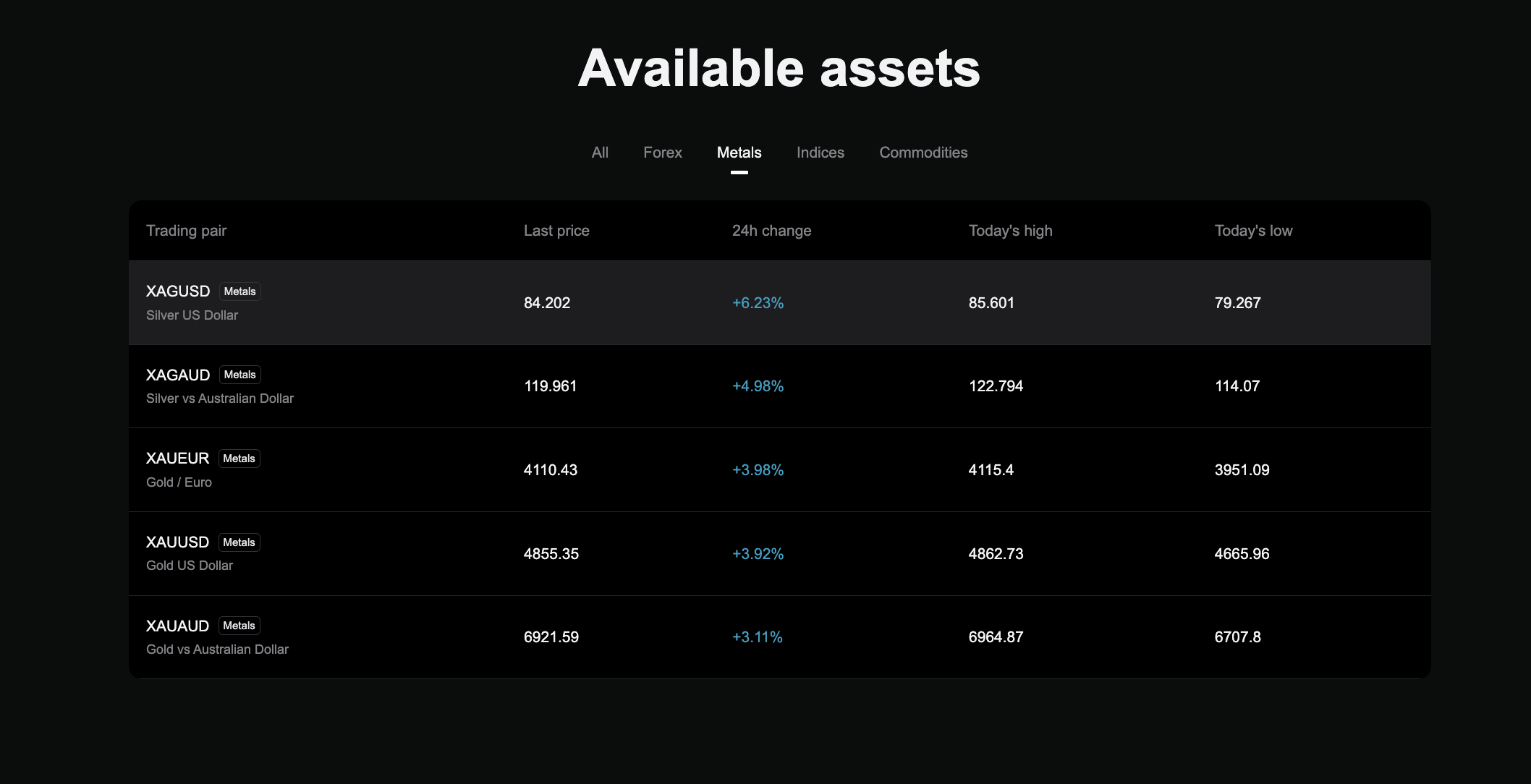Viewport: 1531px width, 784px height.
Task: Click the Metals badge next to XAGUSD
Action: [x=239, y=291]
